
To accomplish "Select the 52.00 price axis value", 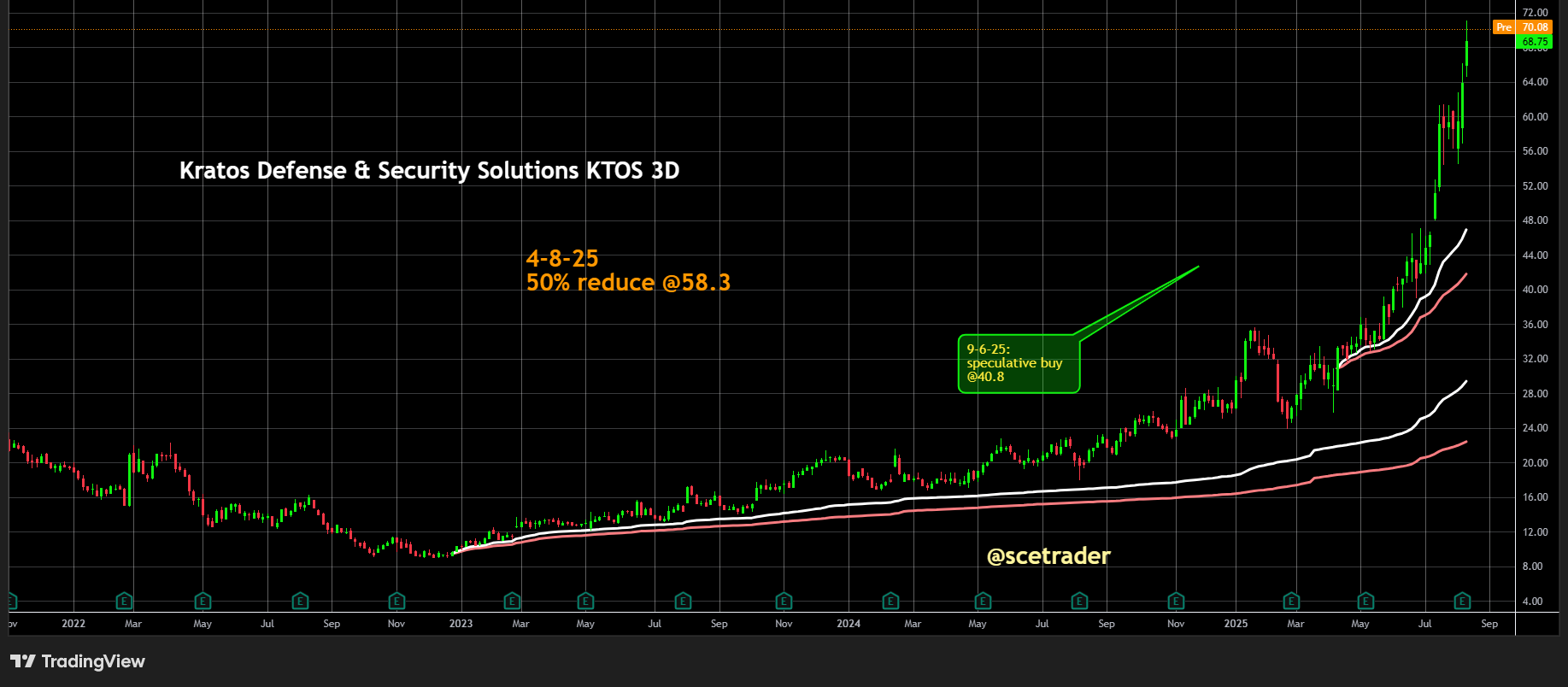I will pyautogui.click(x=1535, y=186).
